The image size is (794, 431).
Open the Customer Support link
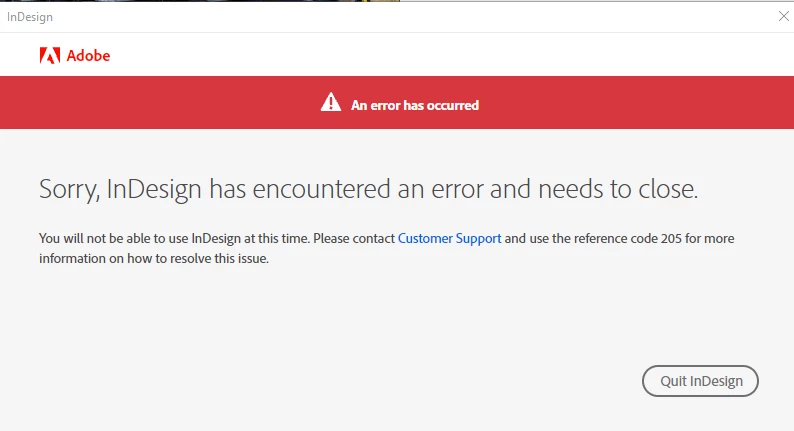[449, 238]
